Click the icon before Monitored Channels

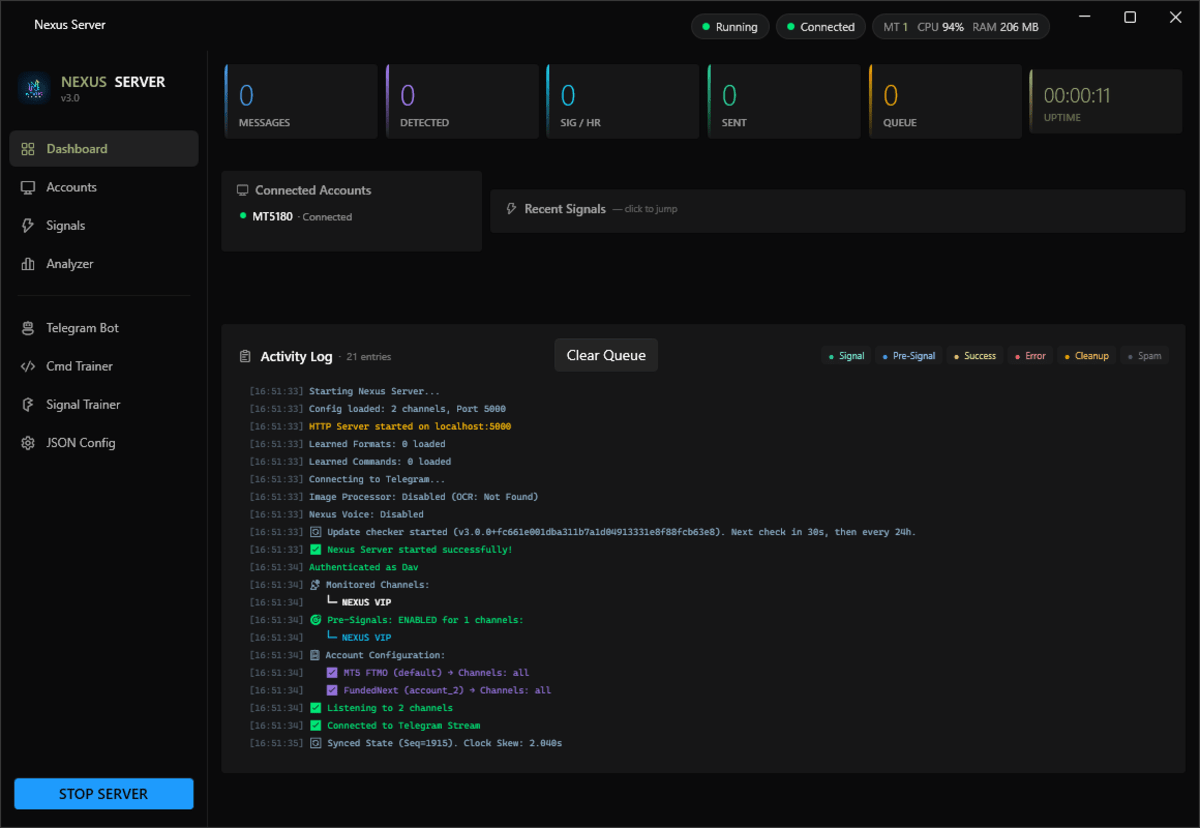[x=315, y=585]
